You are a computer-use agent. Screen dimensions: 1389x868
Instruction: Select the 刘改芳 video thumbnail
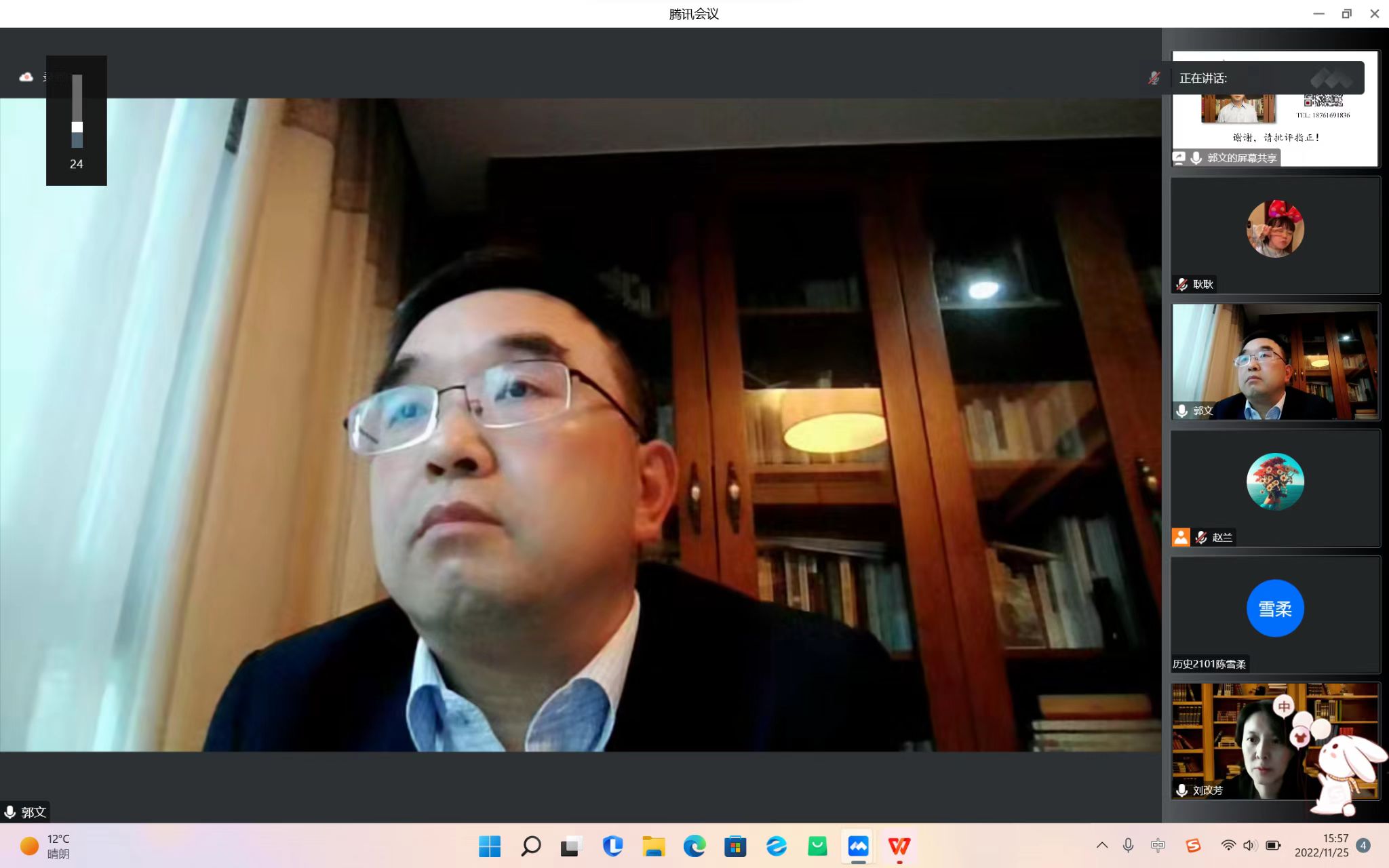coord(1275,741)
